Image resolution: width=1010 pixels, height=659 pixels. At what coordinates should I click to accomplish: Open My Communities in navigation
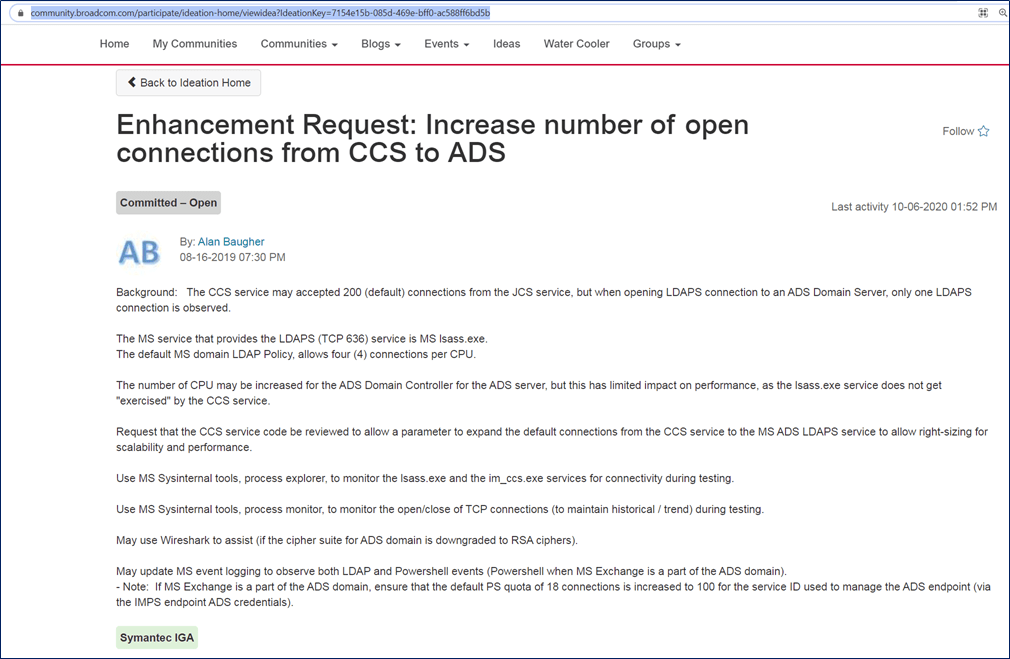pos(195,44)
